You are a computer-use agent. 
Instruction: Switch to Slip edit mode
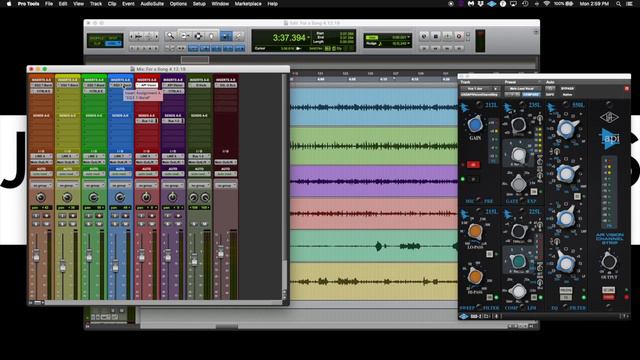click(x=97, y=43)
